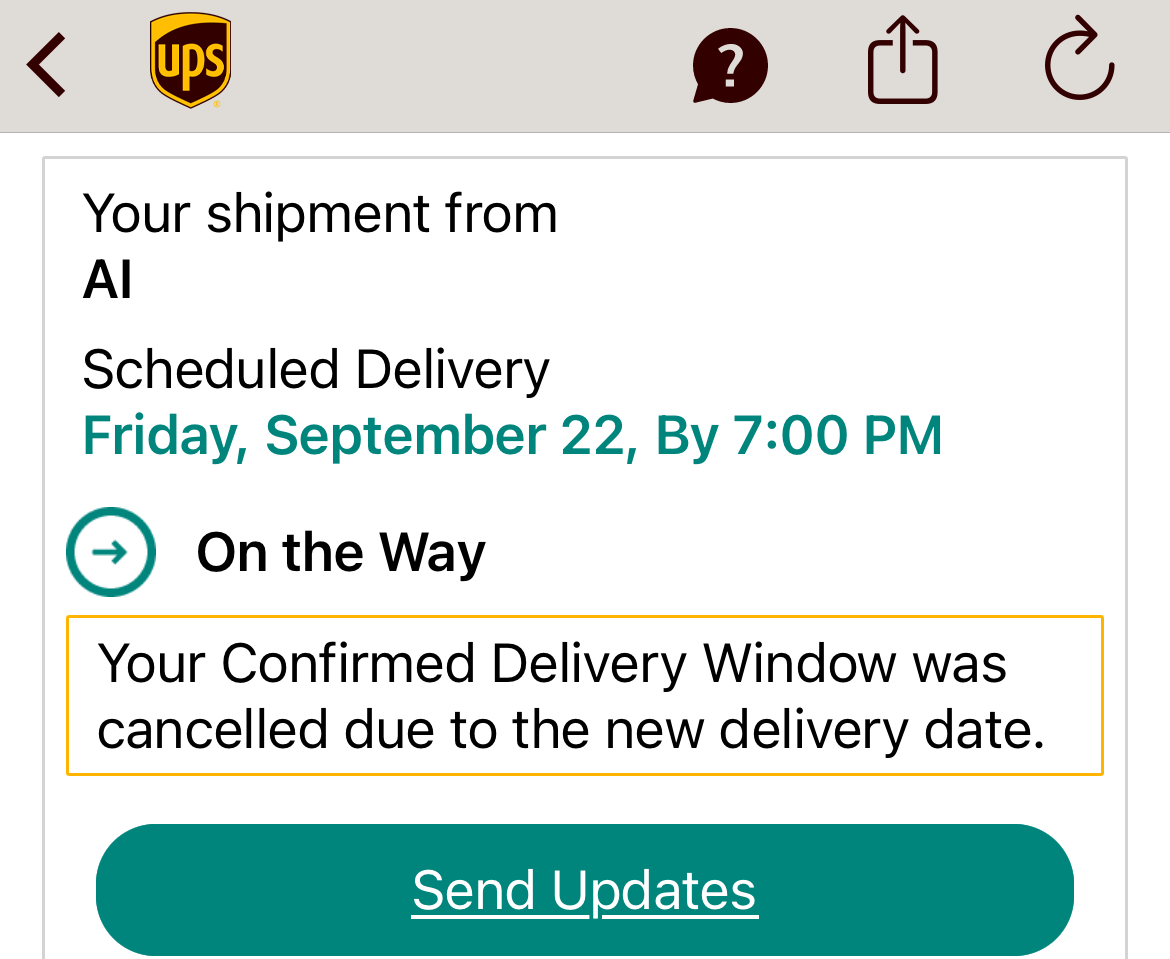Image resolution: width=1170 pixels, height=959 pixels.
Task: Select the shipper name "AI"
Action: (x=107, y=281)
